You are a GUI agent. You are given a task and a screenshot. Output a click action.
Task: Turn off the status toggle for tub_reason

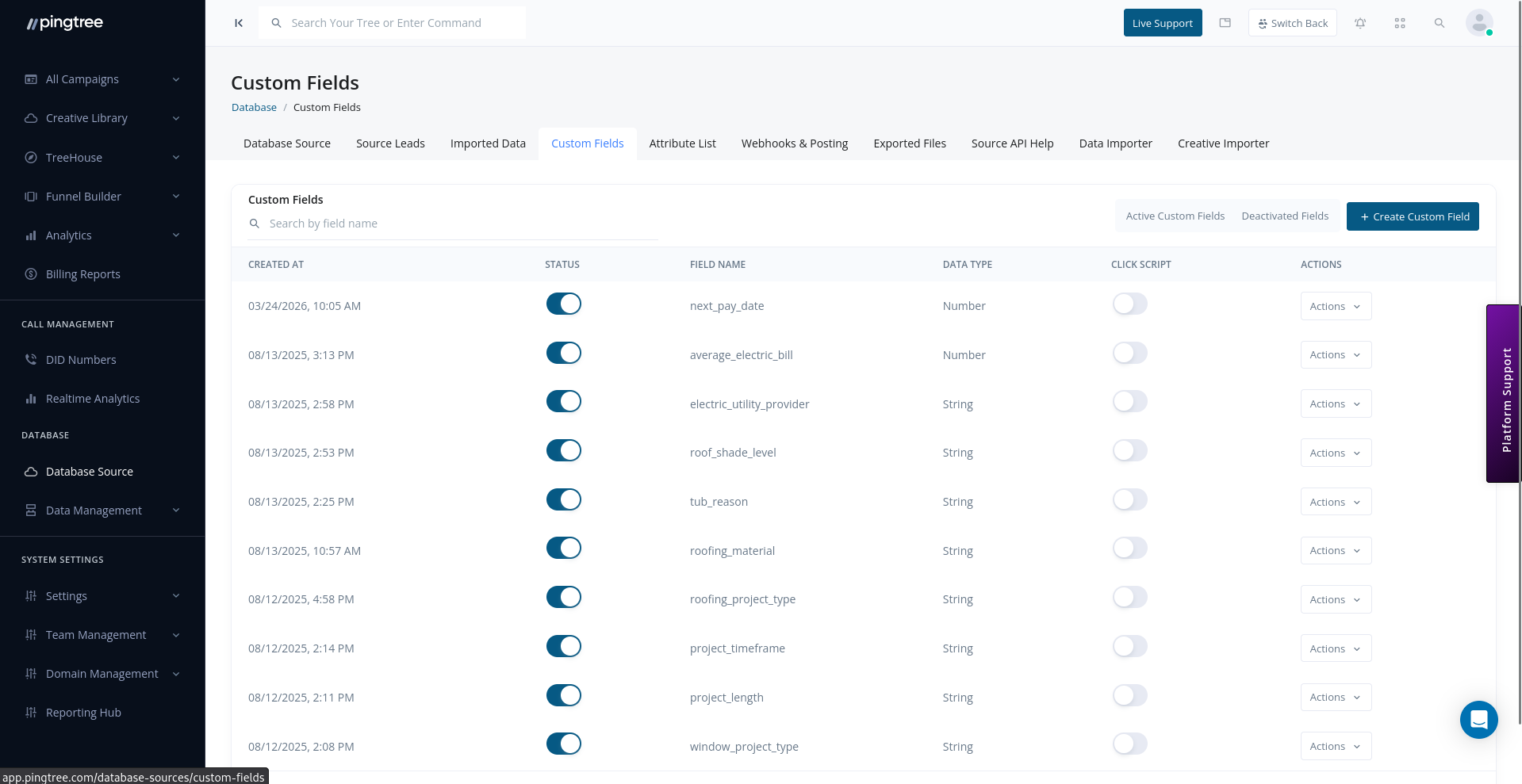(563, 499)
